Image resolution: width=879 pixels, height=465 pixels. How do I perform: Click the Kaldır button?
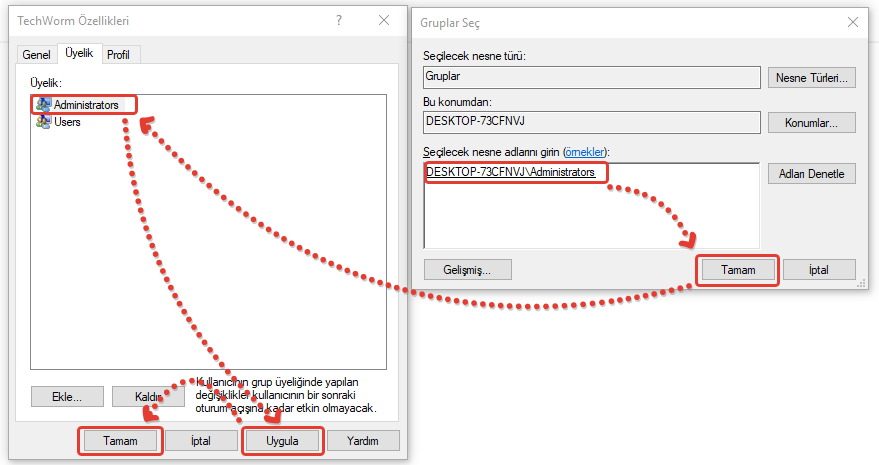coord(148,396)
